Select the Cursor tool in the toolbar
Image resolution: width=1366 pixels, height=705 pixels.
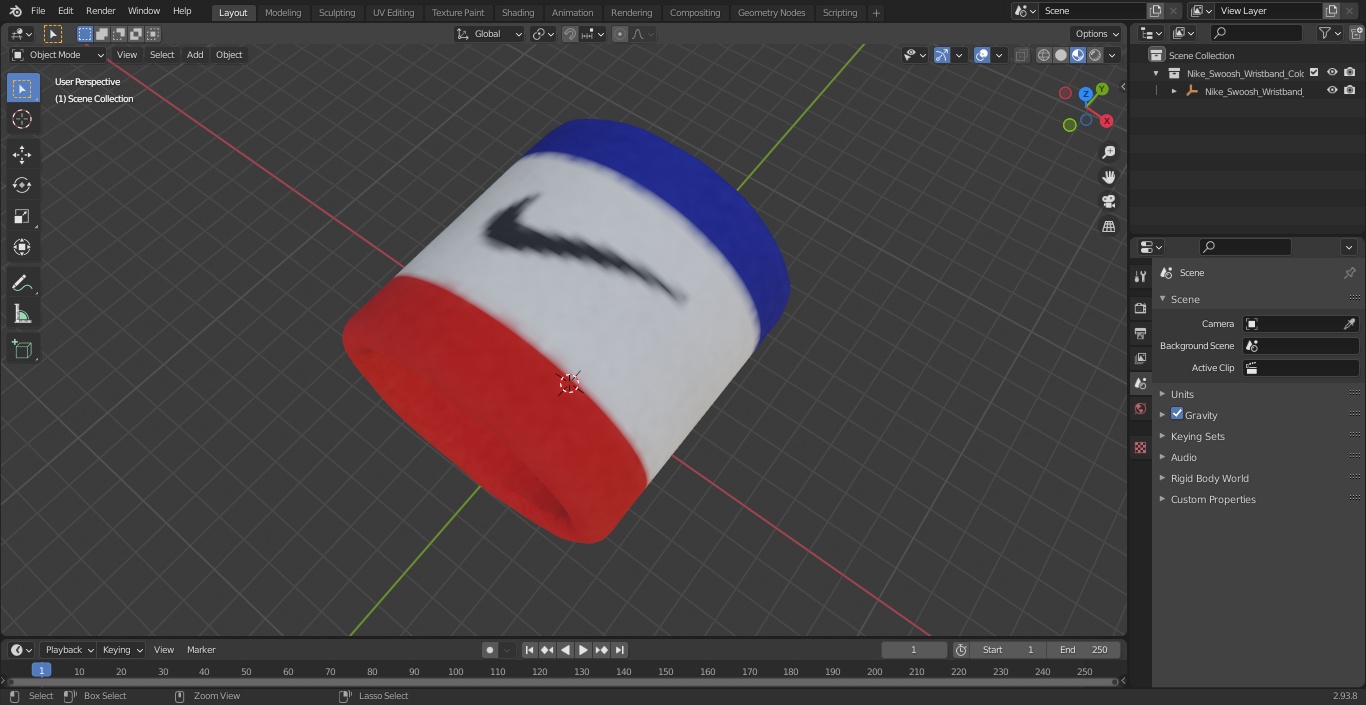point(22,119)
